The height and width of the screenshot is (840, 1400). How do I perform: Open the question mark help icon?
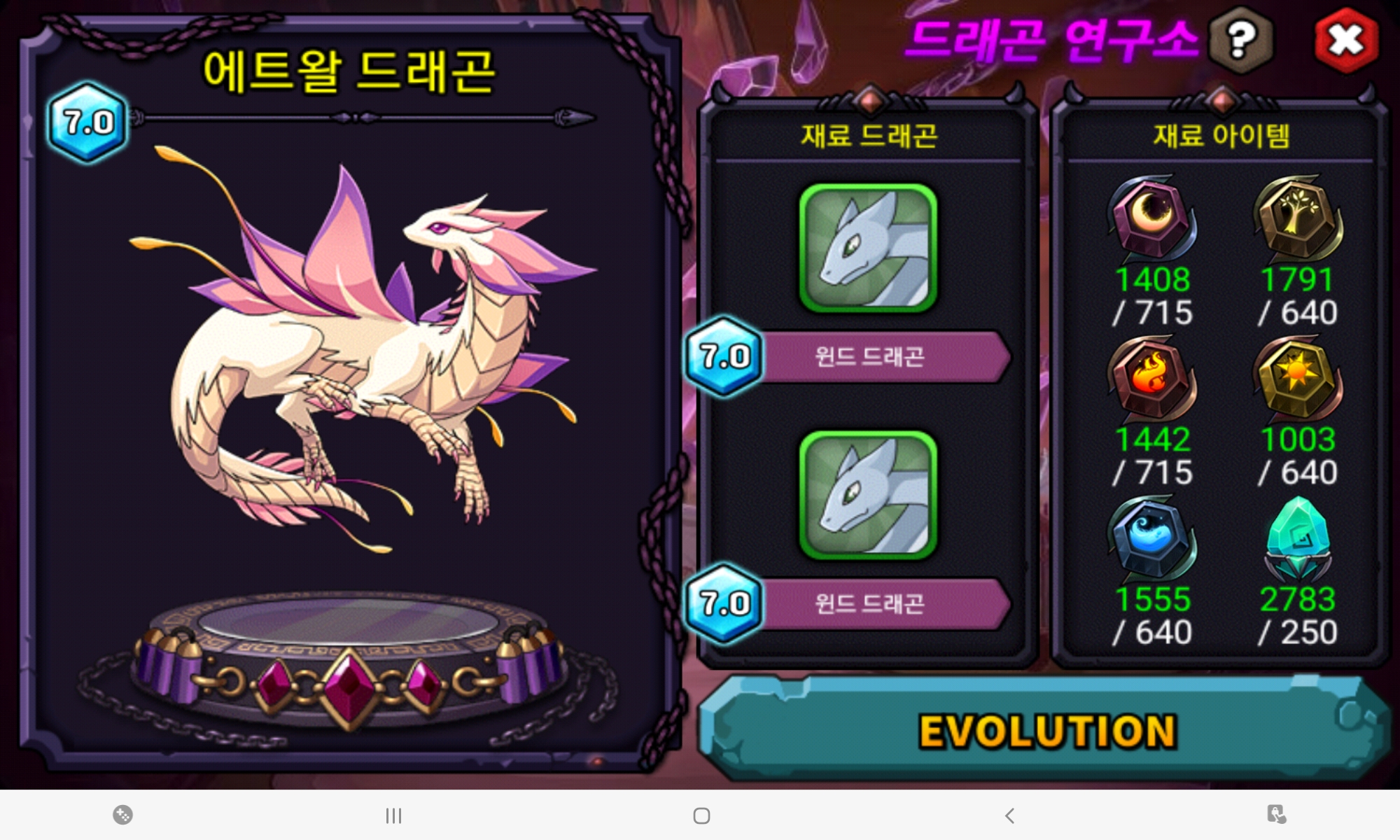click(x=1240, y=40)
